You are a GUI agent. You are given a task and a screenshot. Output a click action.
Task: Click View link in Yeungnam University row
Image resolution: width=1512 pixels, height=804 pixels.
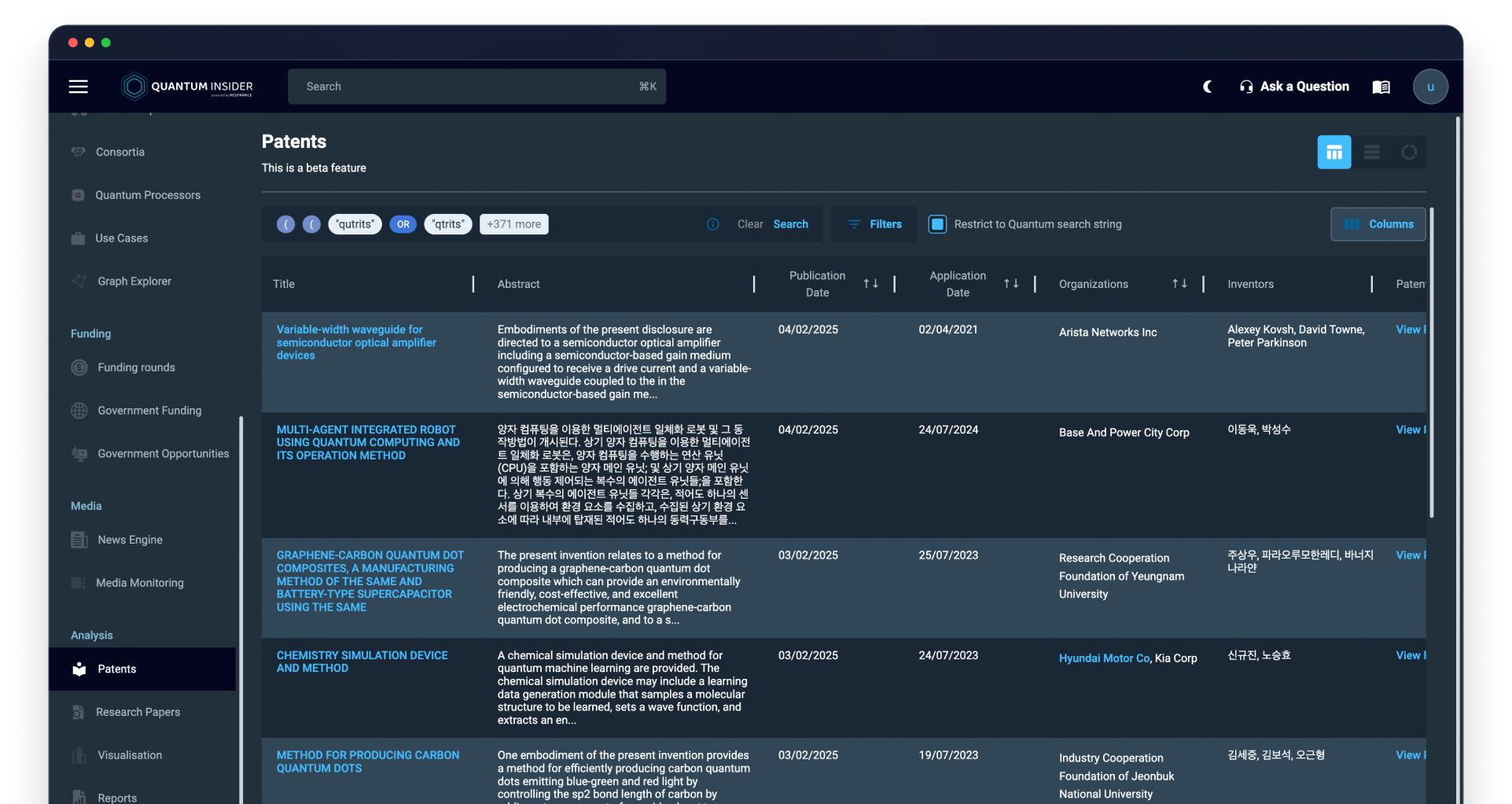pyautogui.click(x=1411, y=555)
